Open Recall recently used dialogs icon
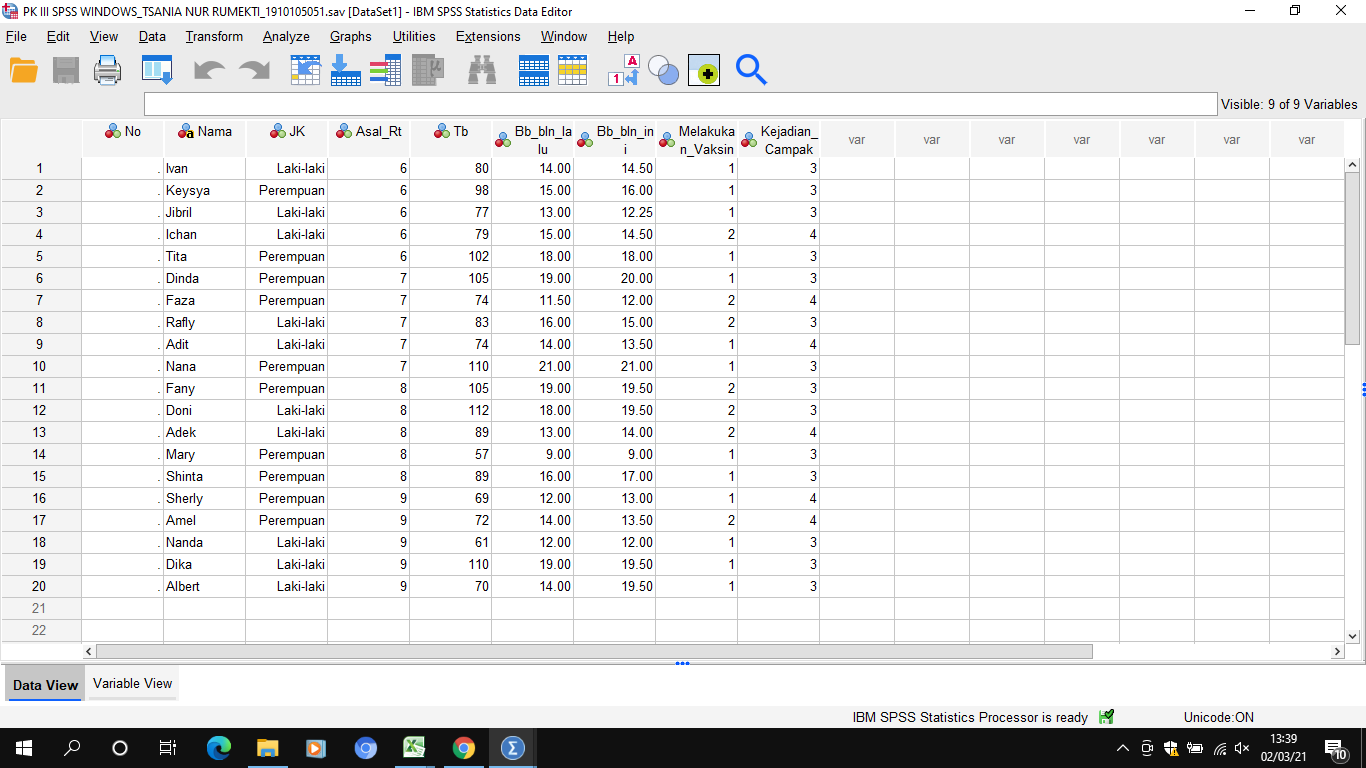 [x=157, y=70]
